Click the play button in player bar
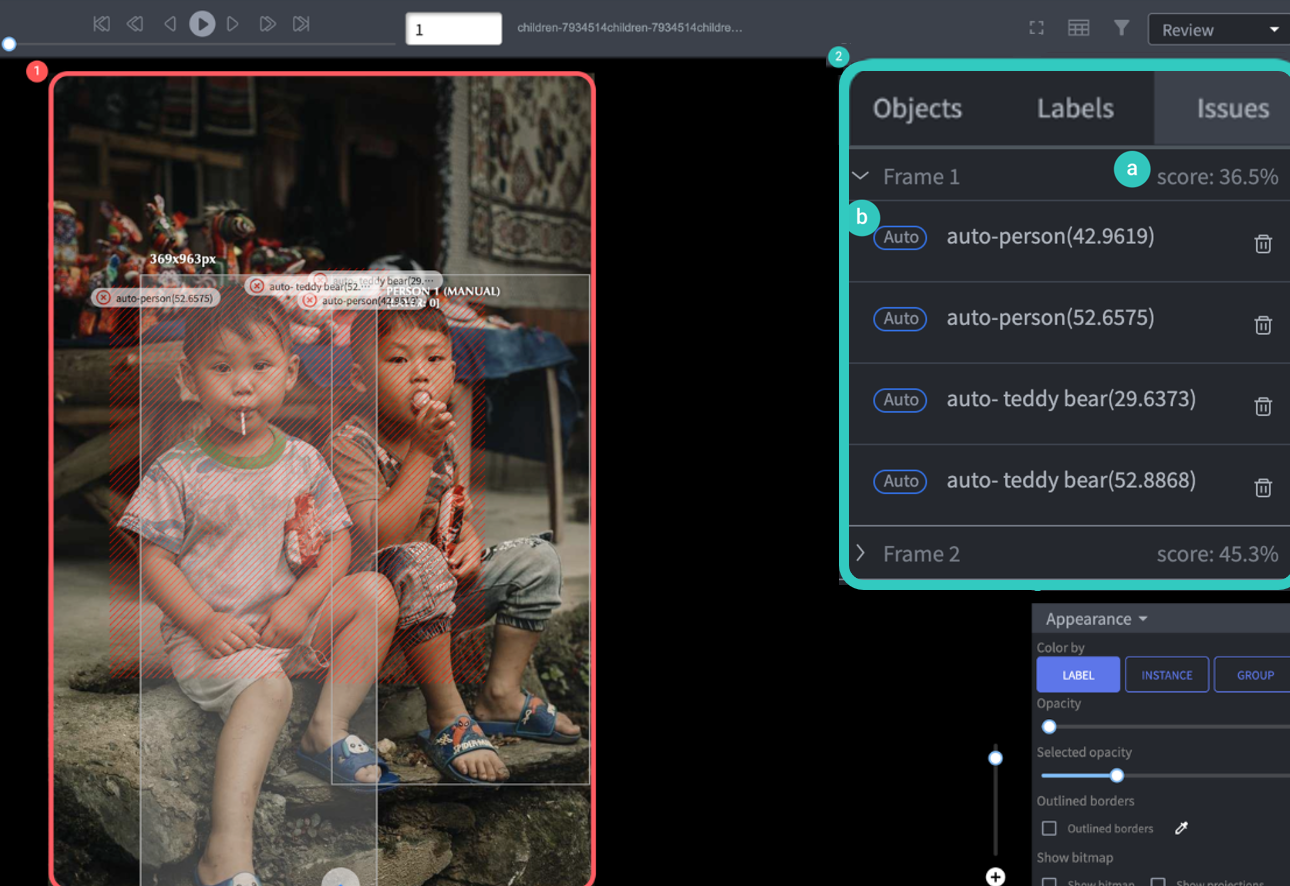 point(202,24)
